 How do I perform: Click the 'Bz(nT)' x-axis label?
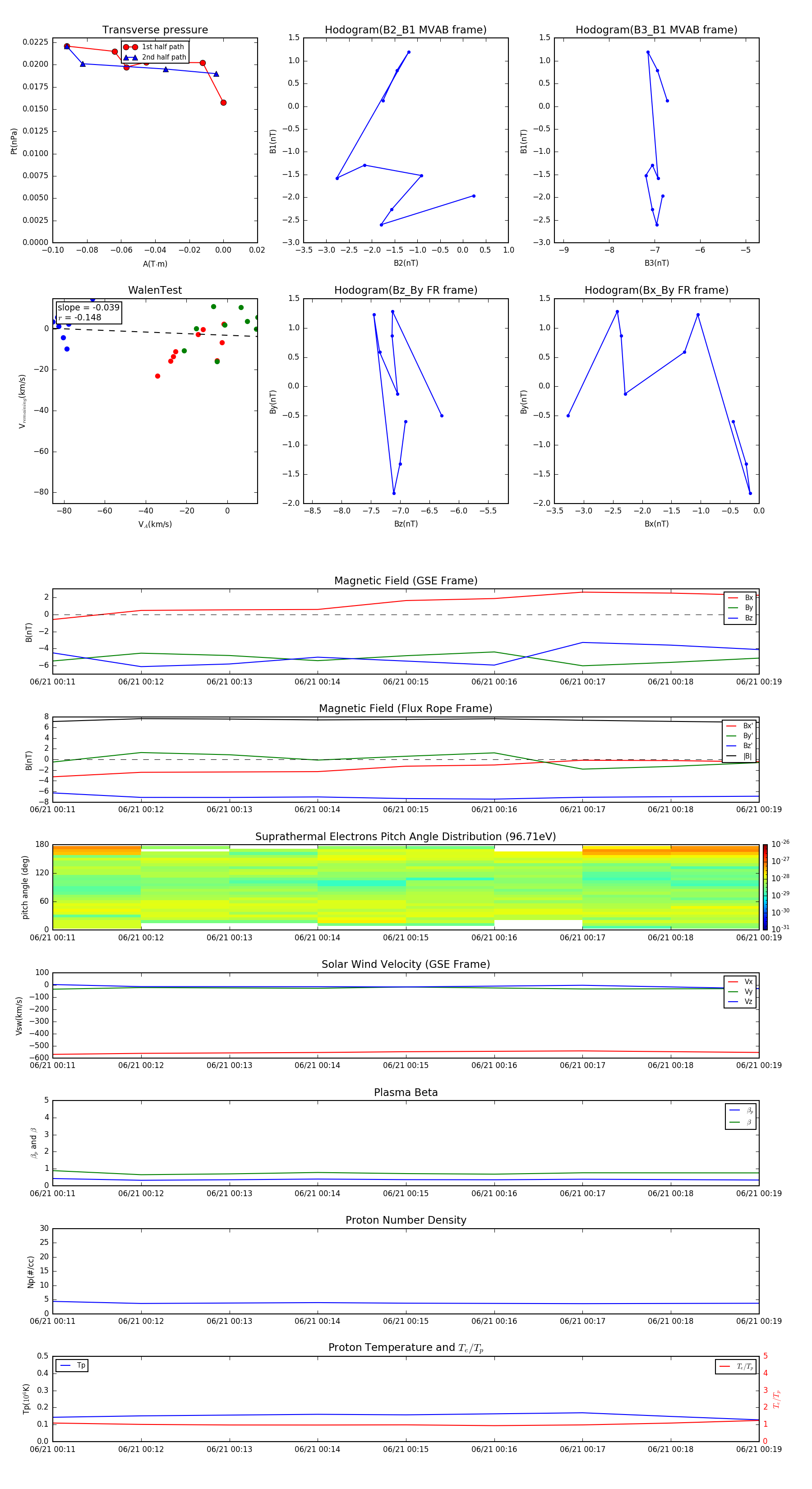pos(406,524)
